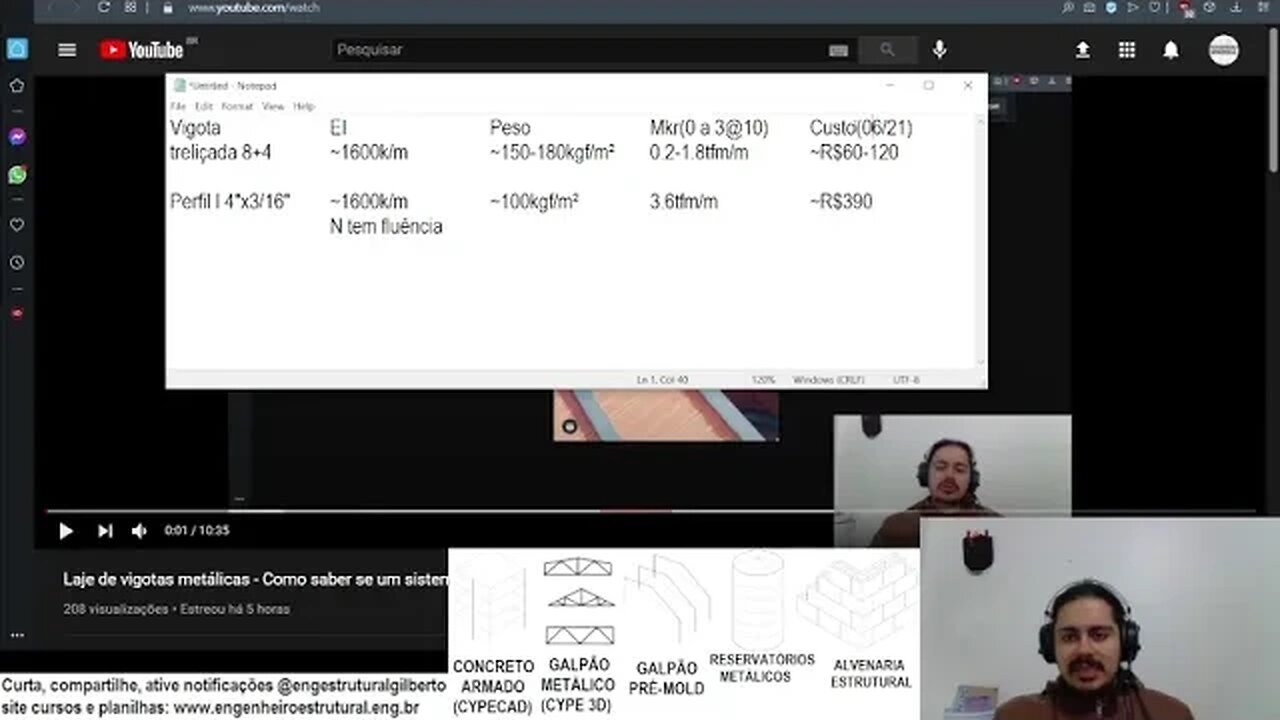Go to YouTube home via the logo
The image size is (1280, 720).
141,50
